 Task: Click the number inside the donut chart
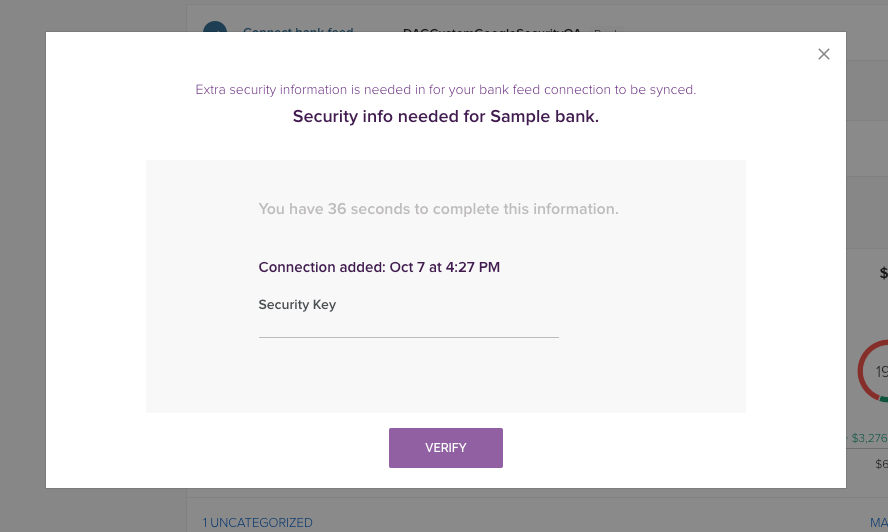pos(881,372)
